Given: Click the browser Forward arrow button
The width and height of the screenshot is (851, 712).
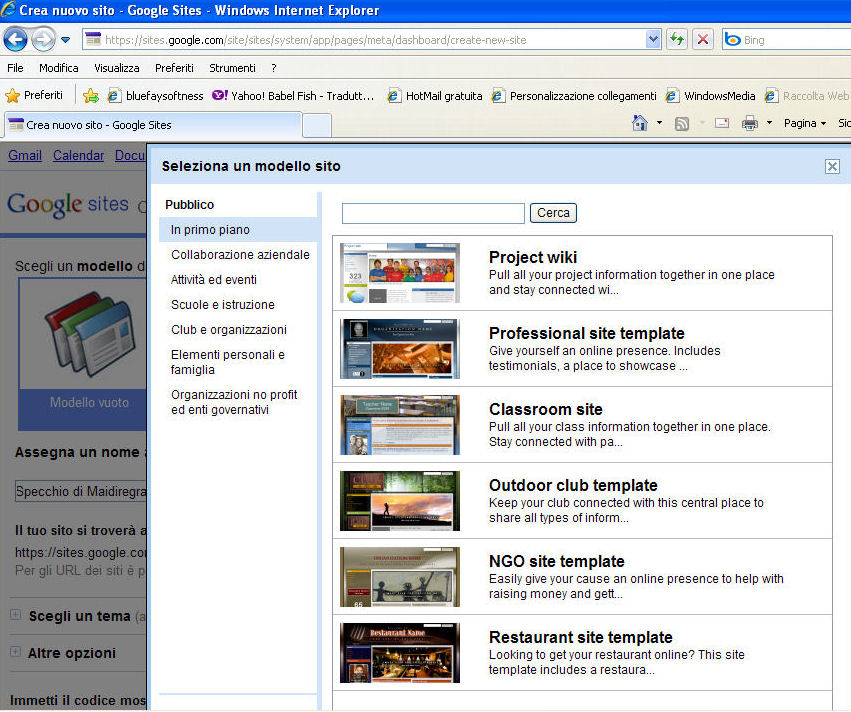Looking at the screenshot, I should [43, 40].
